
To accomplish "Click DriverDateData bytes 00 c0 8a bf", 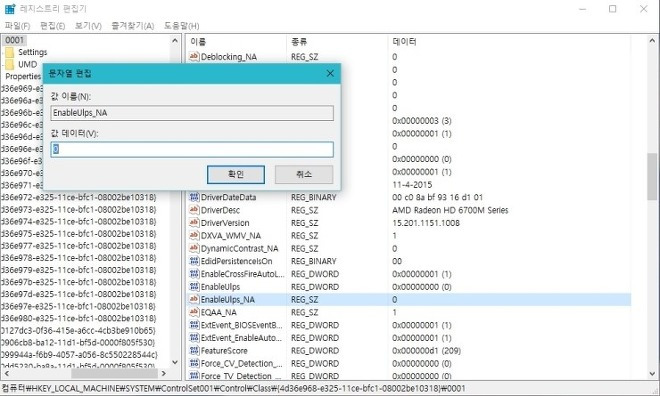I will click(437, 197).
